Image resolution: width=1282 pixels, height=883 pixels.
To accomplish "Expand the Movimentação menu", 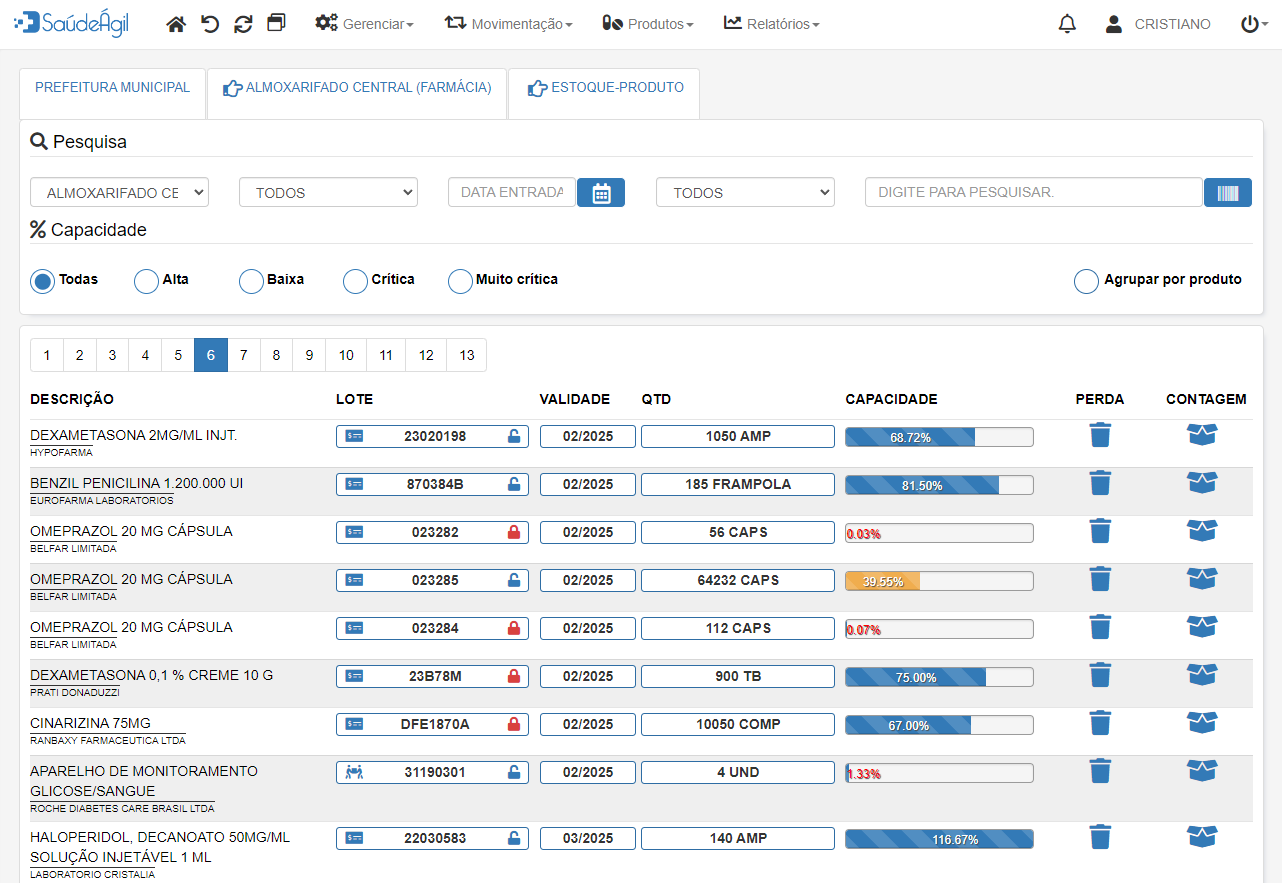I will [509, 24].
